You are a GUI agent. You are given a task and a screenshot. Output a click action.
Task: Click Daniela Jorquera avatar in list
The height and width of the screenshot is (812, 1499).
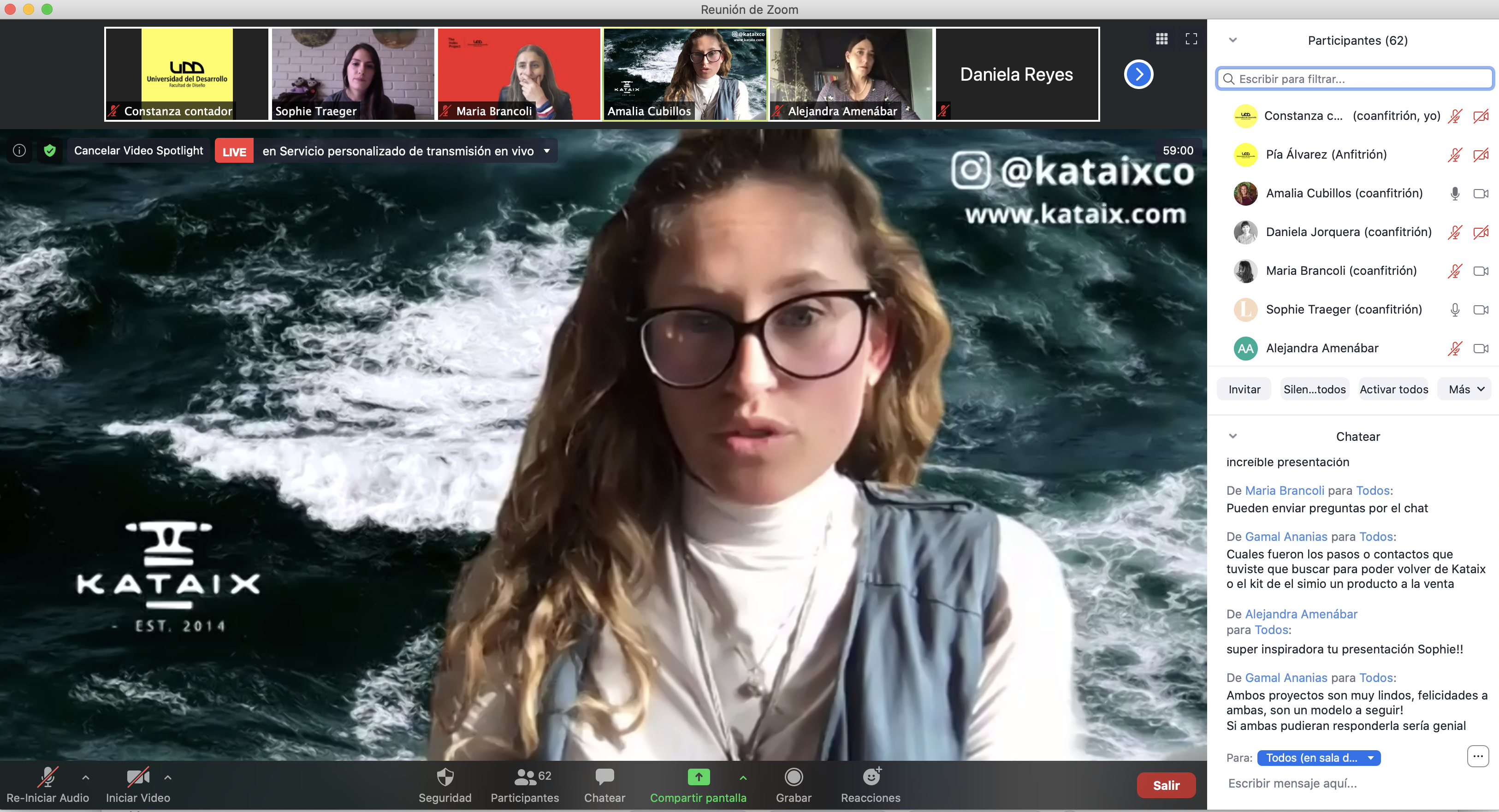[1245, 232]
